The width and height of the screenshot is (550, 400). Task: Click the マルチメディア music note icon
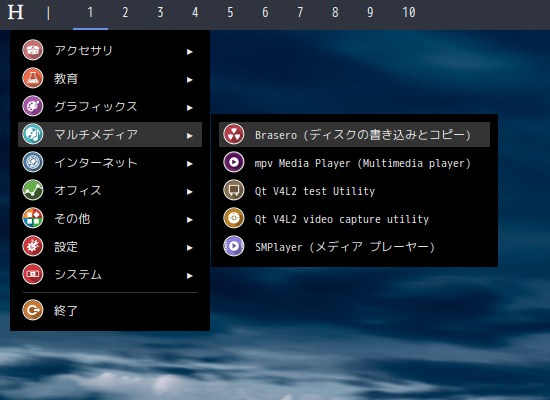[x=33, y=134]
